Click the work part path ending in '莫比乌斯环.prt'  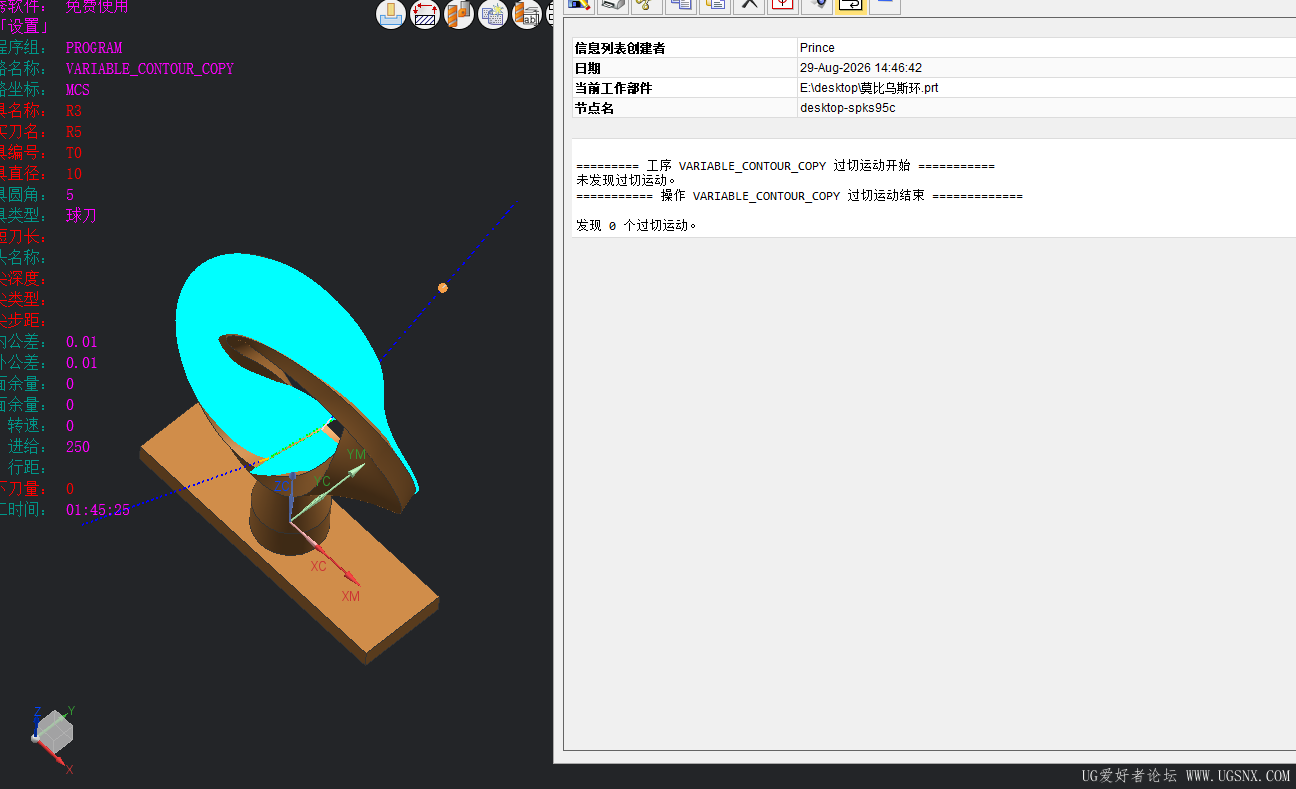pos(869,88)
